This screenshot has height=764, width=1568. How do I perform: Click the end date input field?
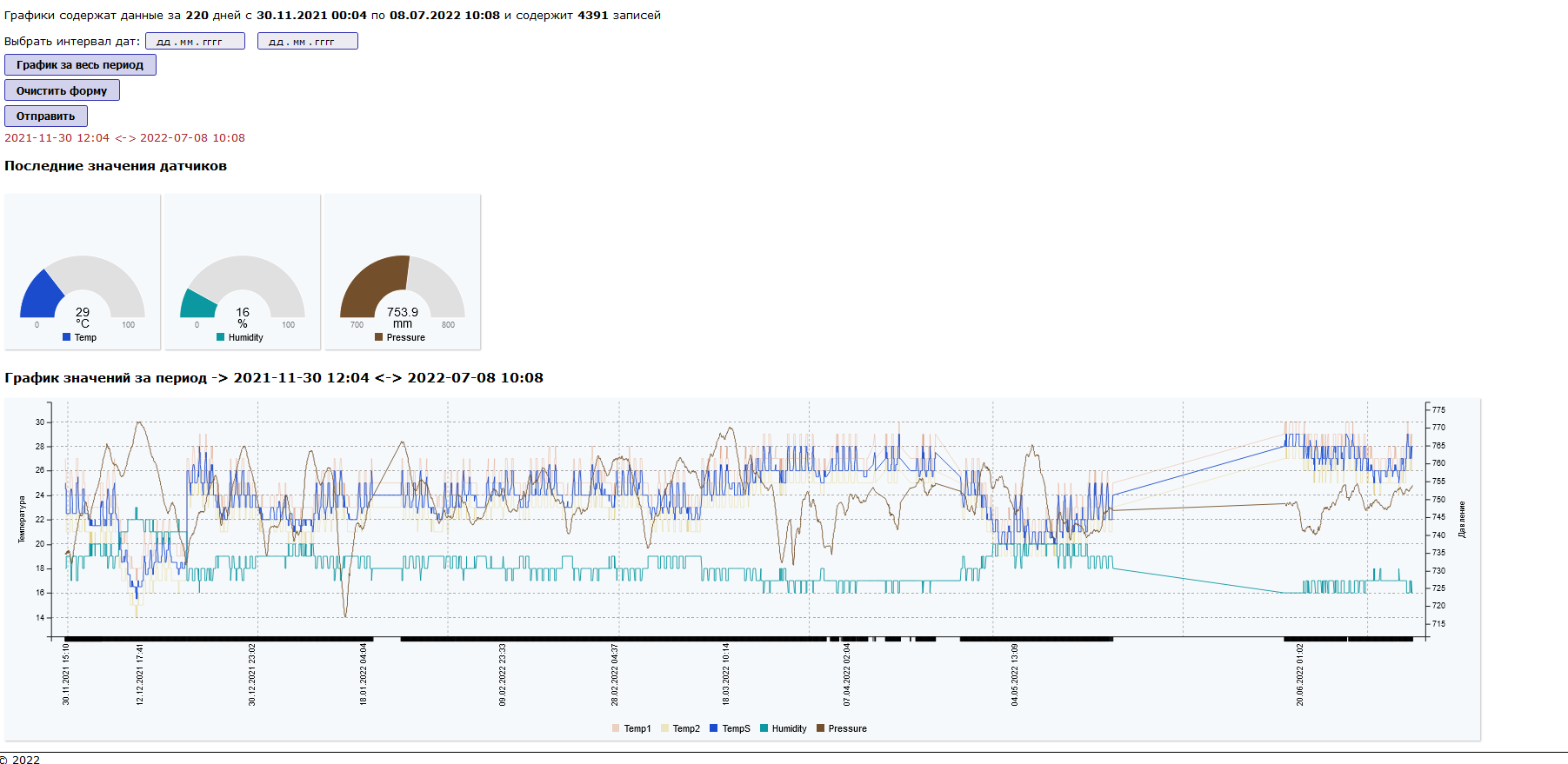point(307,41)
